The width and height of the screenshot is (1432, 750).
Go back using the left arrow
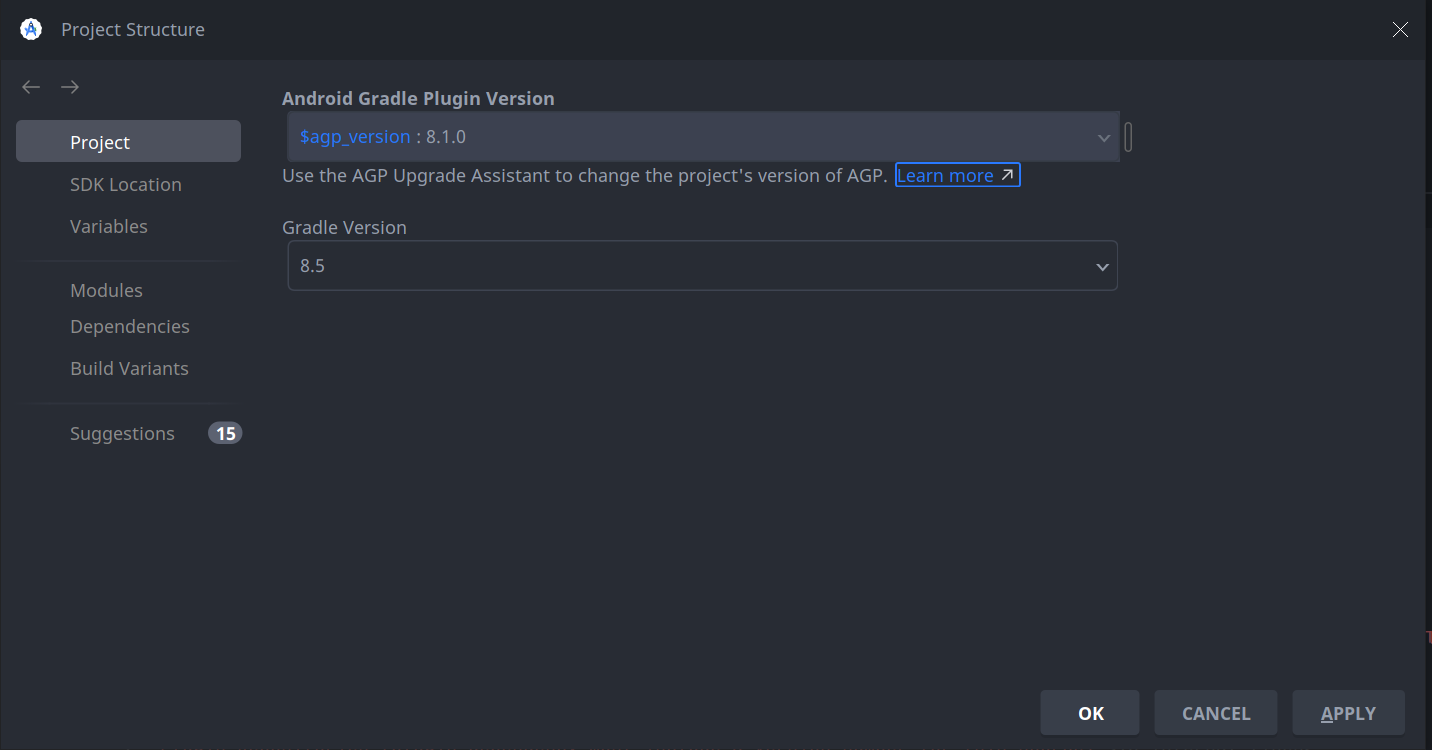tap(31, 87)
